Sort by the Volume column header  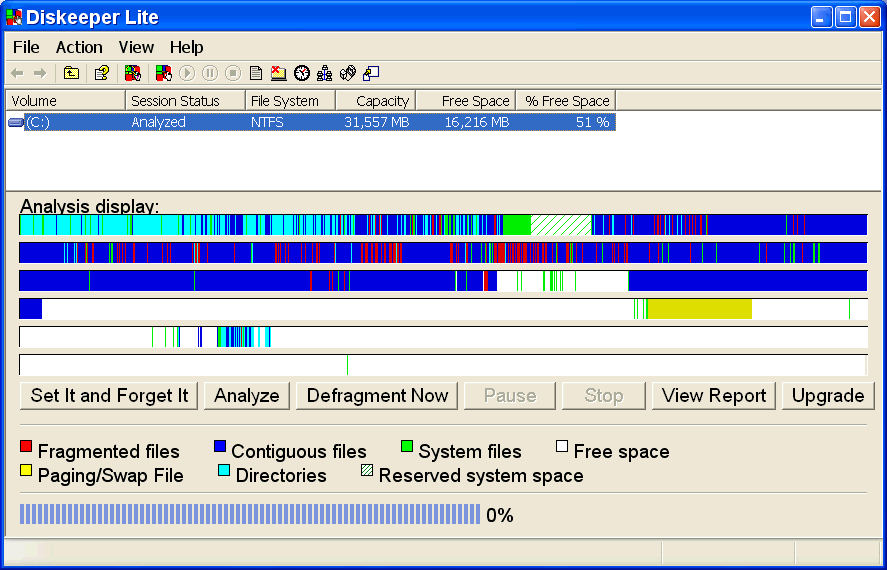click(x=66, y=101)
